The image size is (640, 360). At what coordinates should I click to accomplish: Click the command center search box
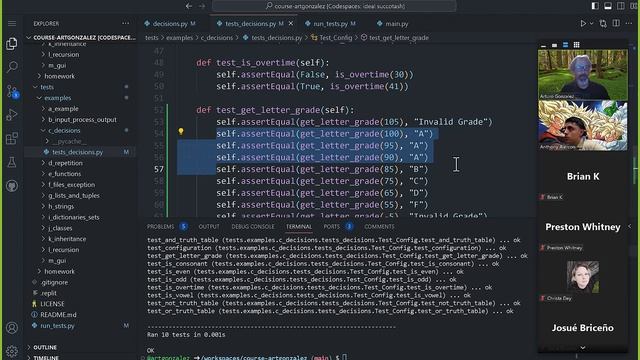[334, 6]
